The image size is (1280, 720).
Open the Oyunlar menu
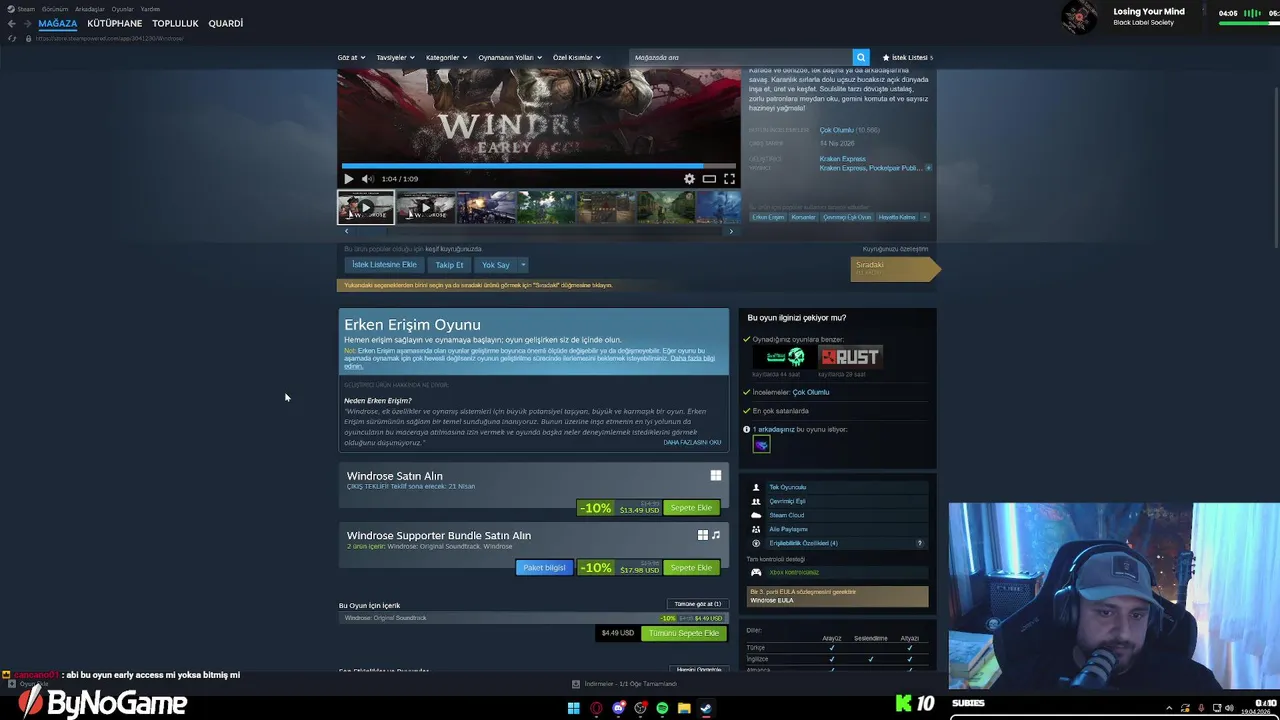pyautogui.click(x=122, y=9)
